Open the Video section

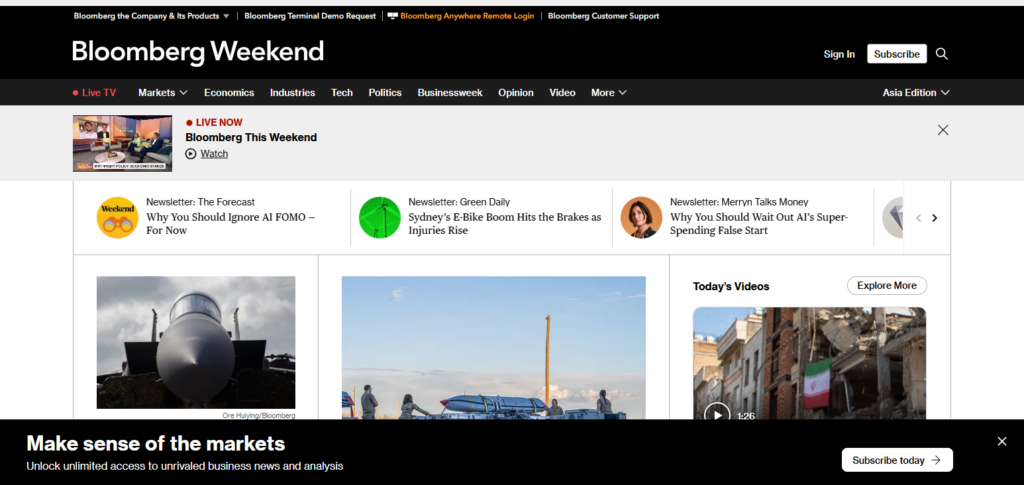pos(562,93)
